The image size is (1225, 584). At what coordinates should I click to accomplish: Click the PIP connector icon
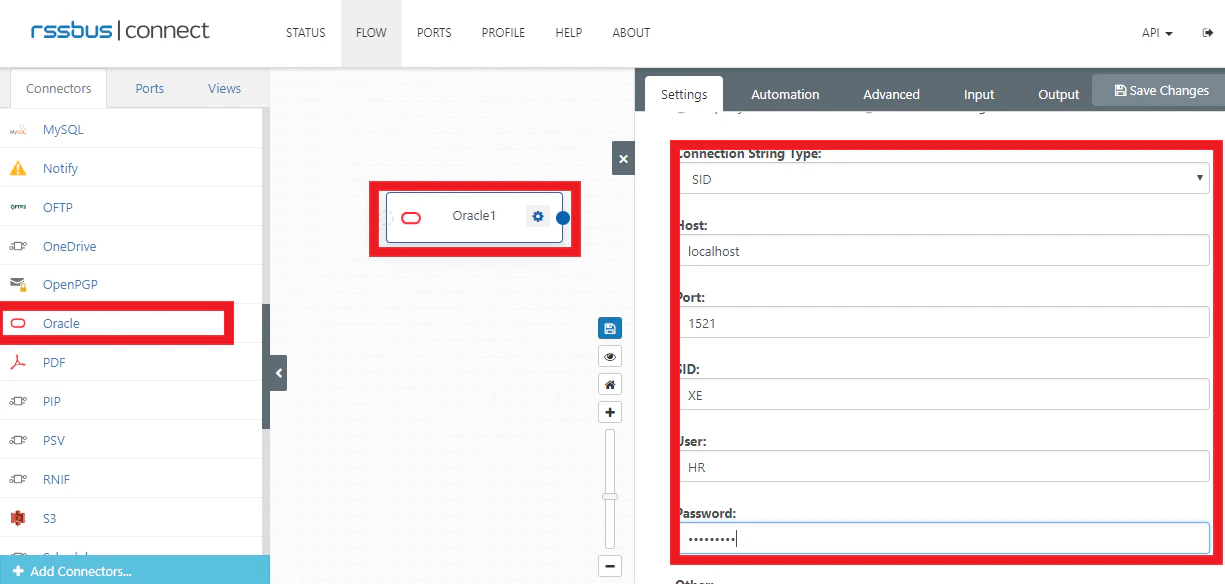(x=18, y=401)
